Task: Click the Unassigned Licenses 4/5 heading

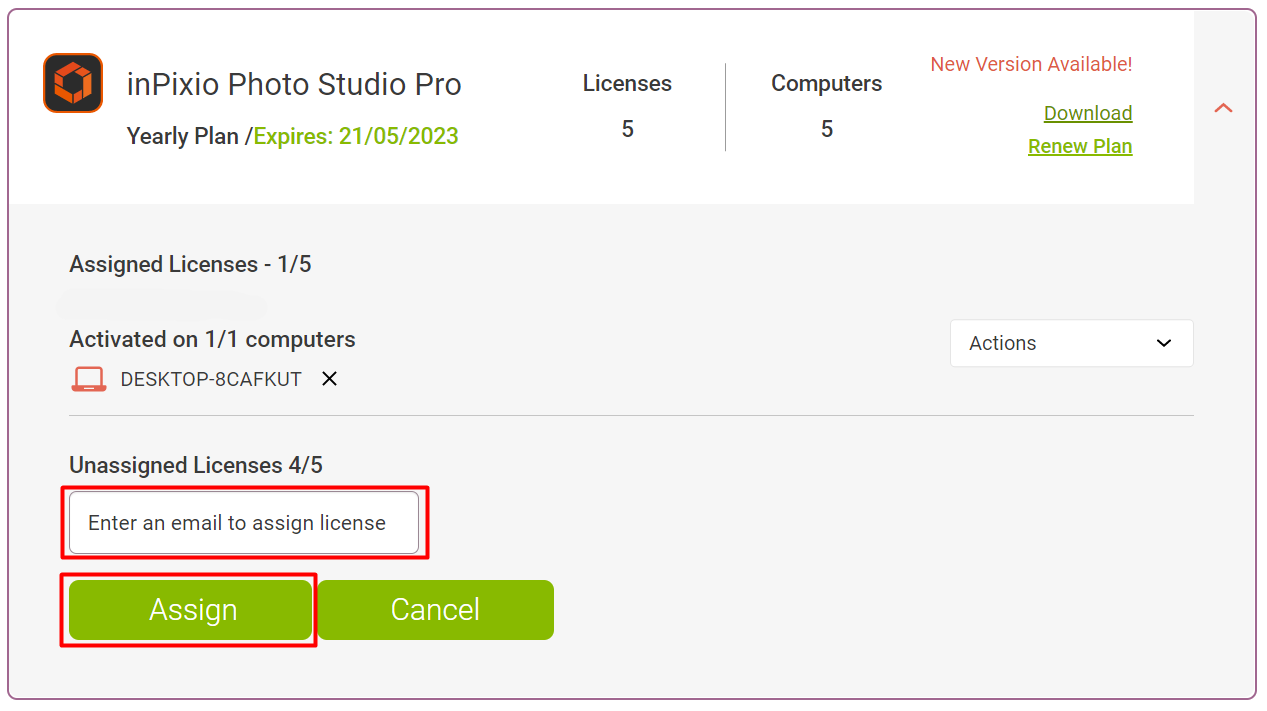Action: pyautogui.click(x=196, y=465)
